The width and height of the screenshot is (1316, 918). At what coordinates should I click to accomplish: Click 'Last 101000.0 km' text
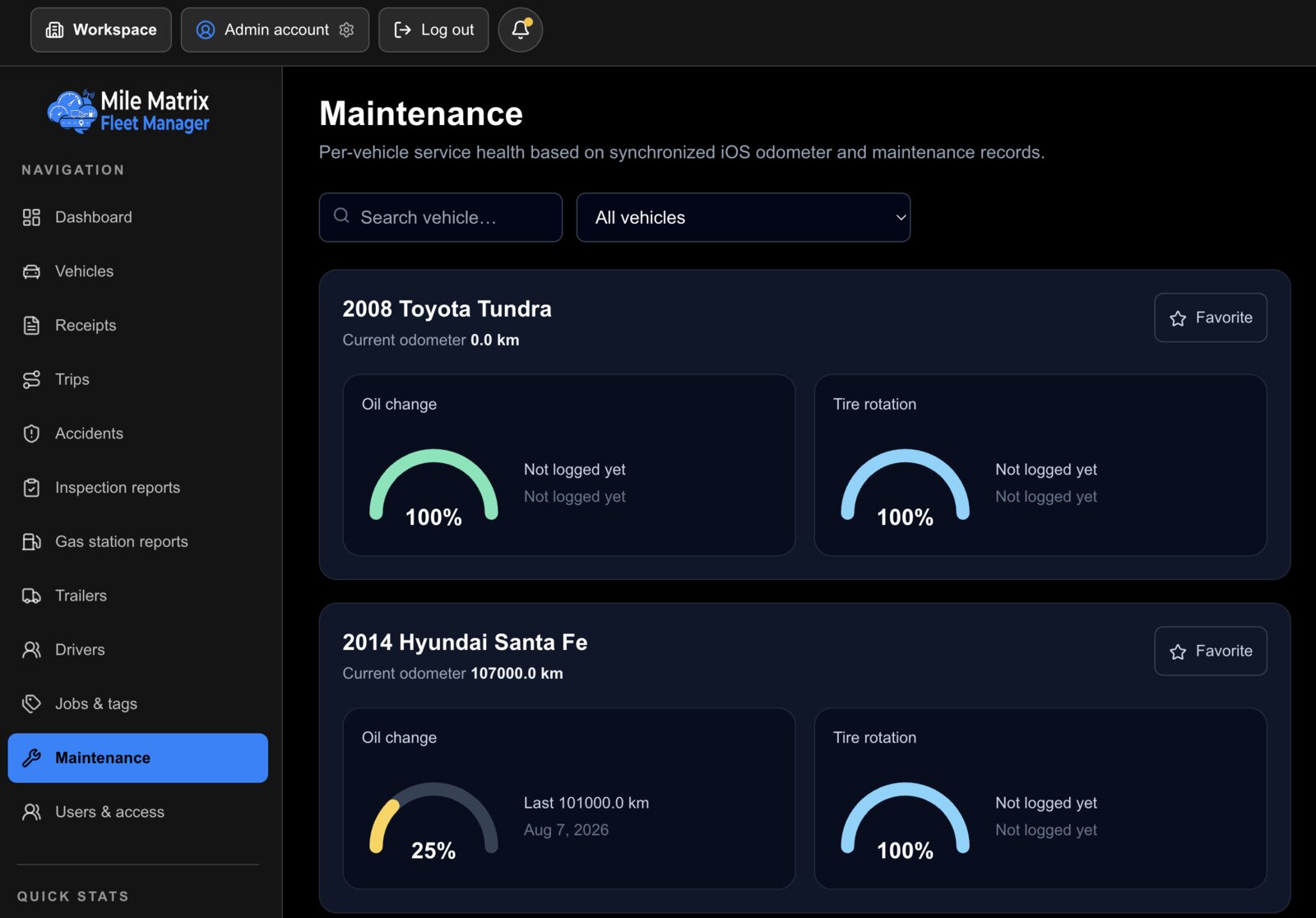tap(586, 803)
